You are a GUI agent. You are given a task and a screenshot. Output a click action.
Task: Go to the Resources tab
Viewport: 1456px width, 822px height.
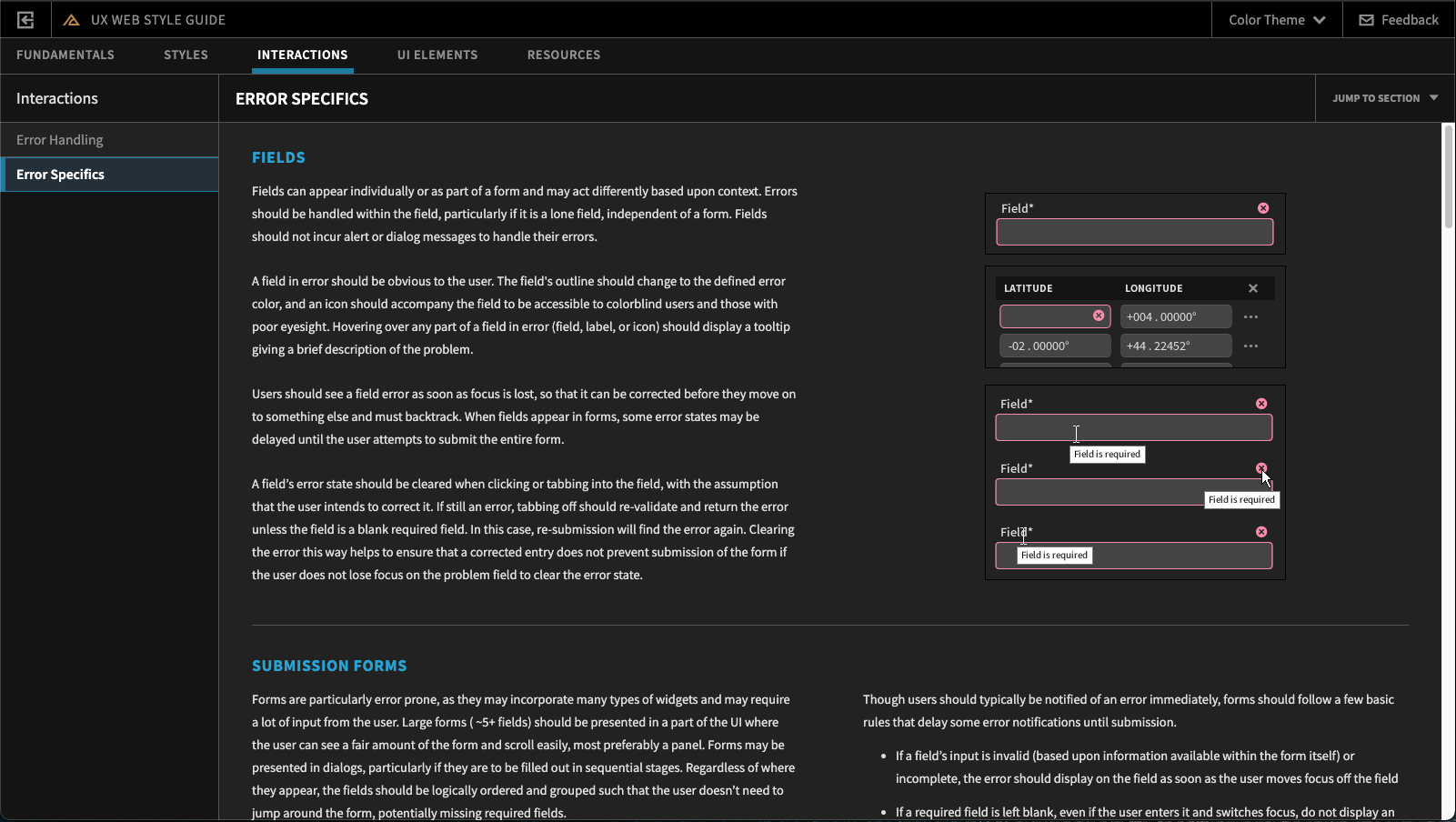[564, 55]
